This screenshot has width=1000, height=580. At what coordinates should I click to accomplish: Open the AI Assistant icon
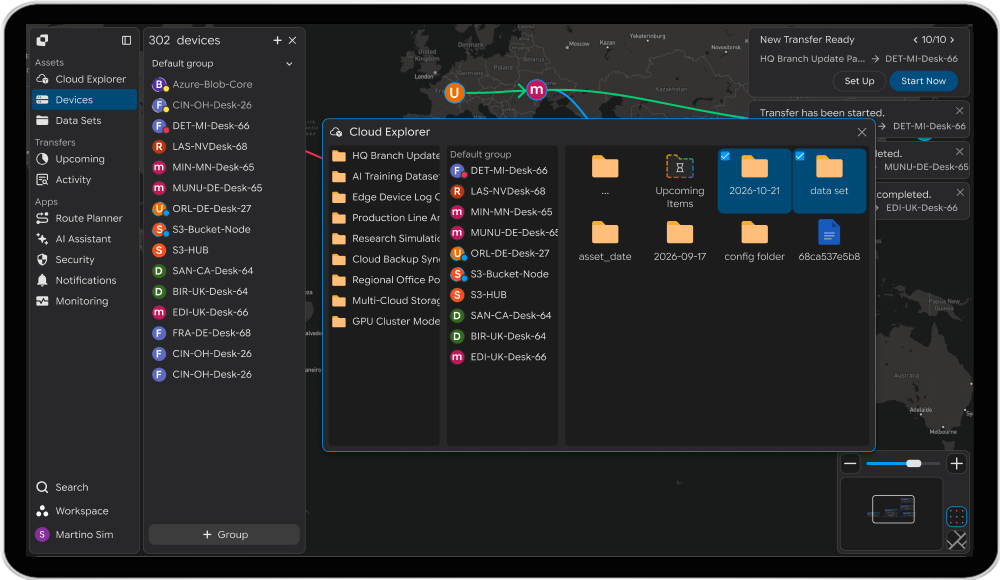[42, 239]
